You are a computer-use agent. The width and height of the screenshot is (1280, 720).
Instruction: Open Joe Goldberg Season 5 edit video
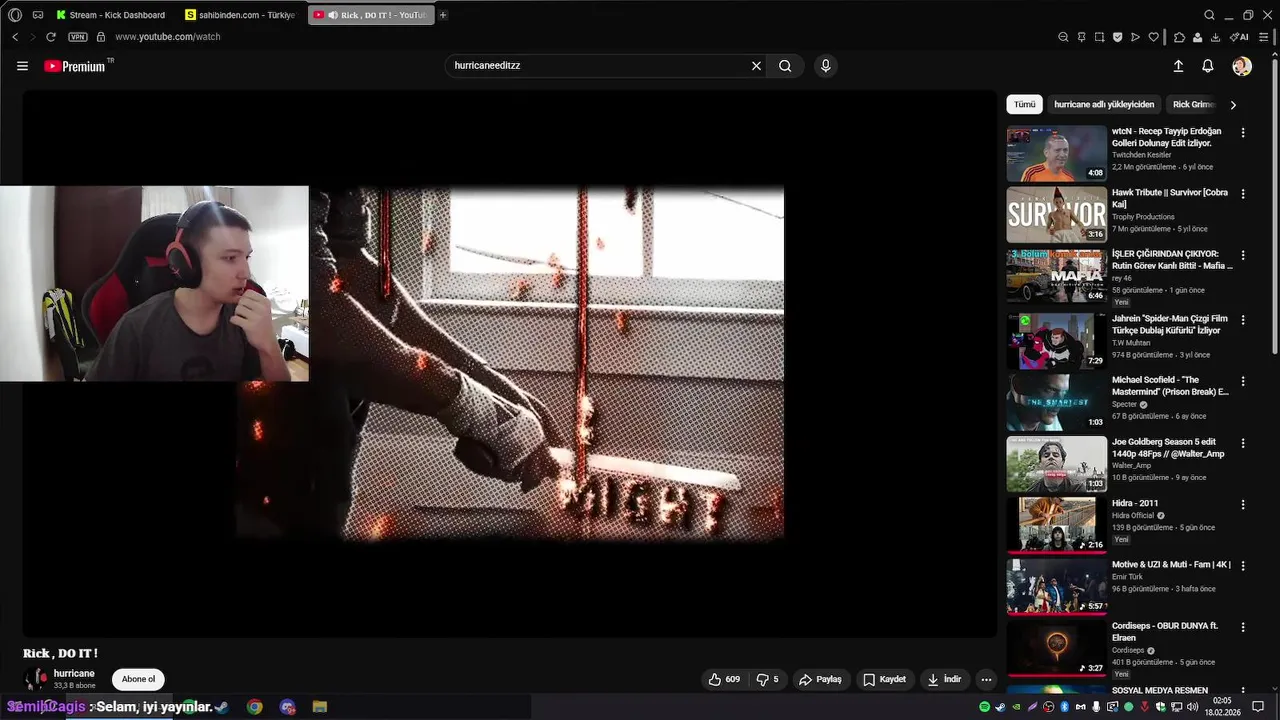(x=1170, y=447)
